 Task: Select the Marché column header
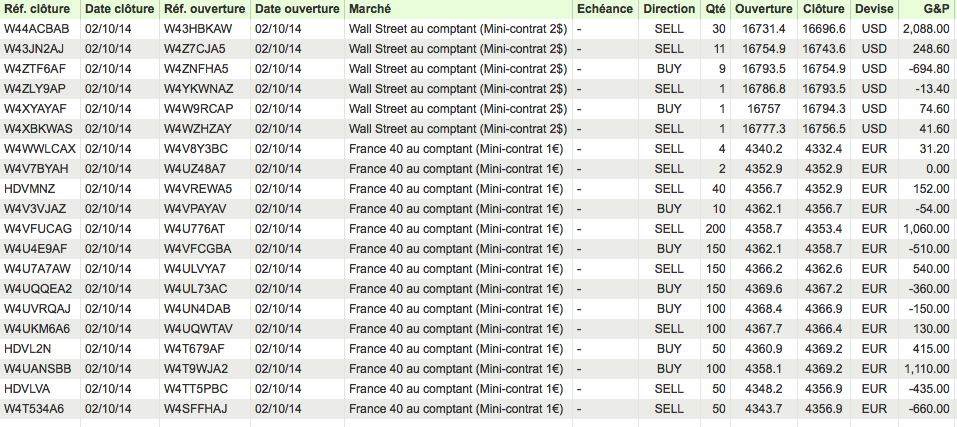point(371,9)
